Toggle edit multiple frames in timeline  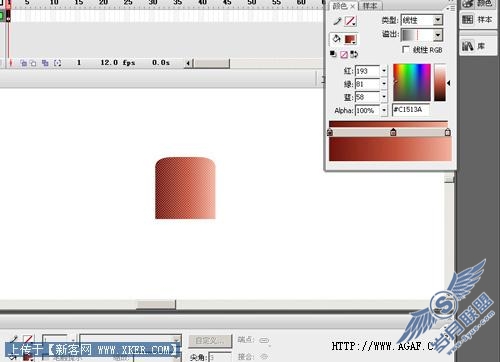point(45,63)
